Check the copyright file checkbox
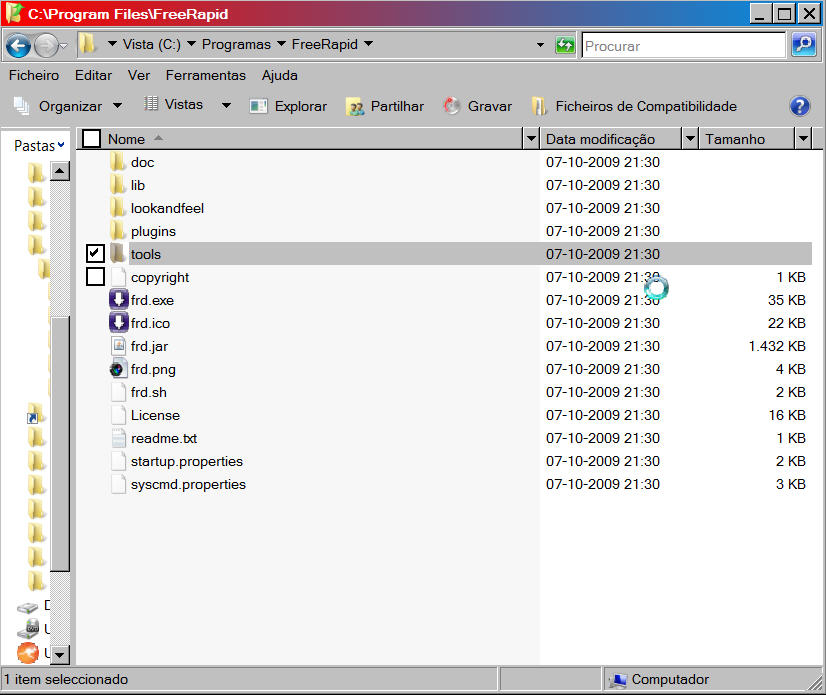826x695 pixels. [95, 277]
